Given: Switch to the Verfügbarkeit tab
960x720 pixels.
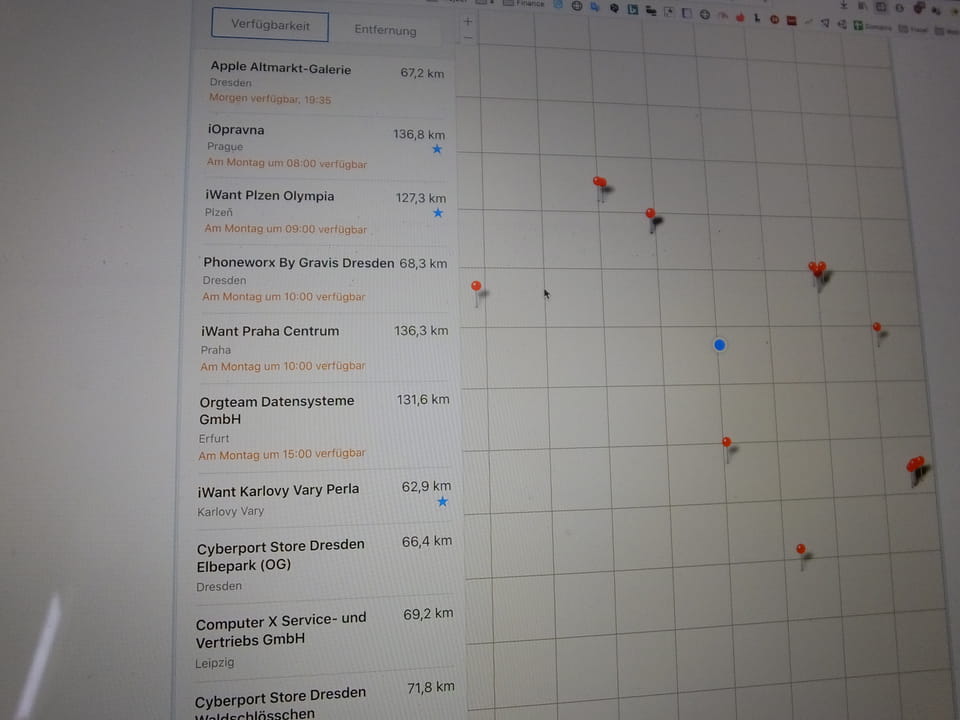Looking at the screenshot, I should pyautogui.click(x=270, y=25).
